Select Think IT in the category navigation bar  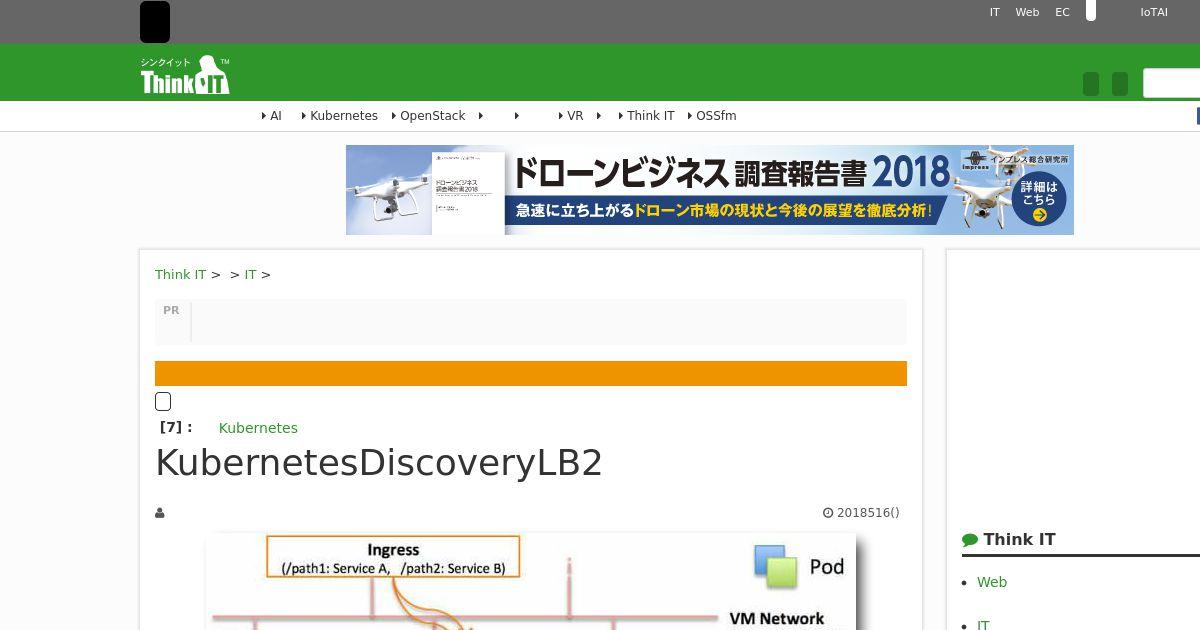[x=651, y=116]
